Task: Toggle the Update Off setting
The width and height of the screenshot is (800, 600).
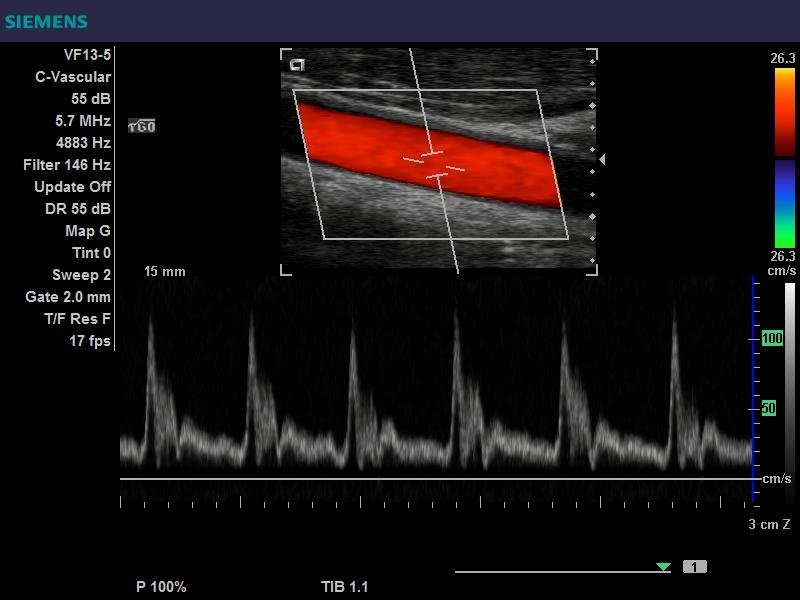Action: [x=72, y=187]
